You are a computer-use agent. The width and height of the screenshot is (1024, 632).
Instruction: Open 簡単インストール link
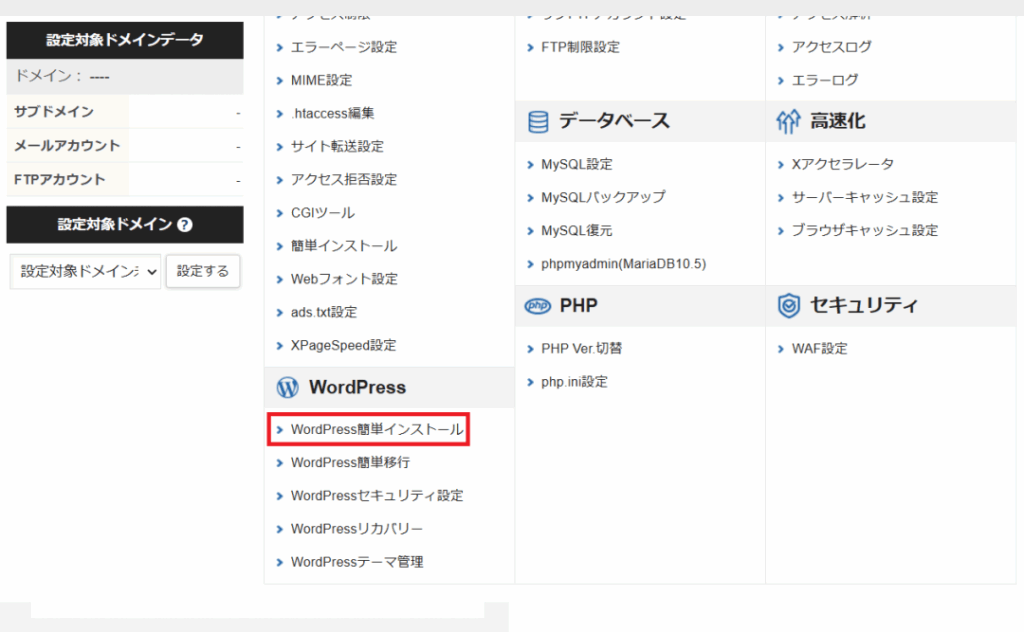[x=344, y=246]
